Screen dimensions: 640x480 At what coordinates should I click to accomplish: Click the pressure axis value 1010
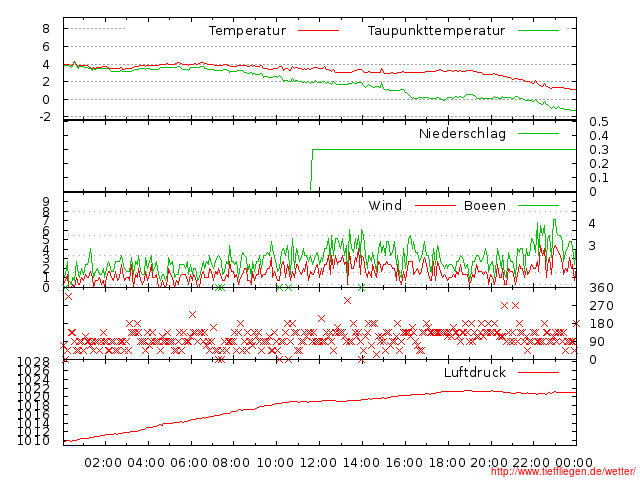point(33,441)
